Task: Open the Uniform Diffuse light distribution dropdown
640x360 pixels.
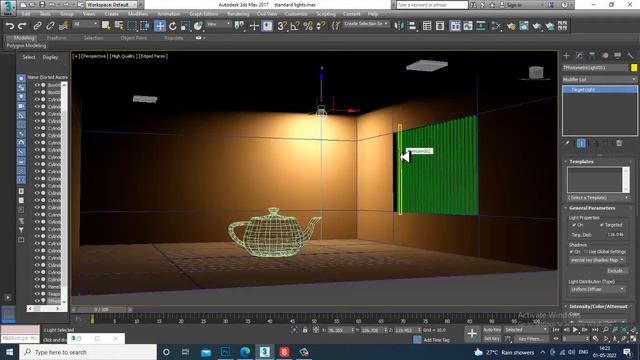Action: (597, 289)
